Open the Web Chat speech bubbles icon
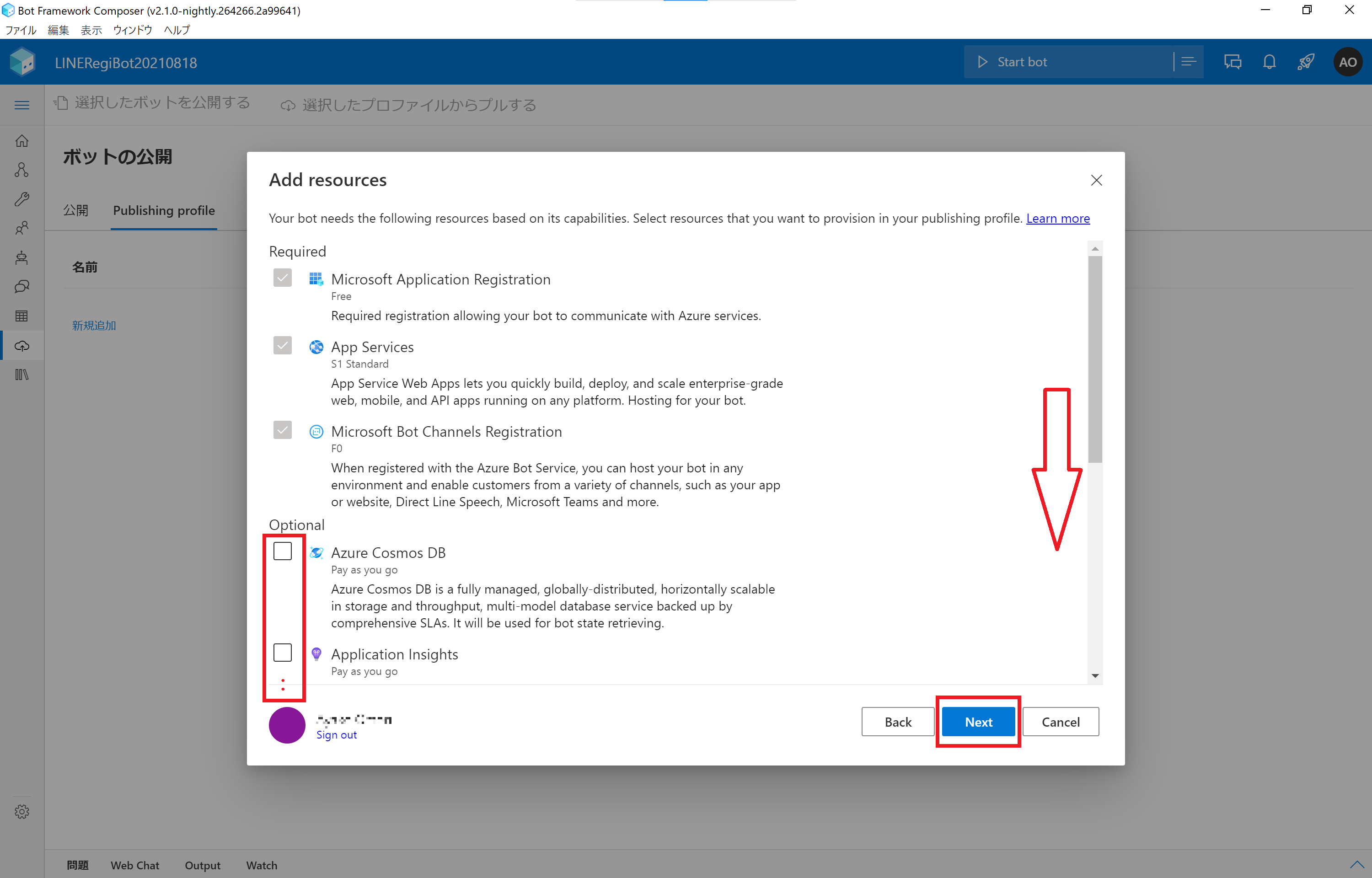Viewport: 1372px width, 878px height. pyautogui.click(x=1233, y=62)
